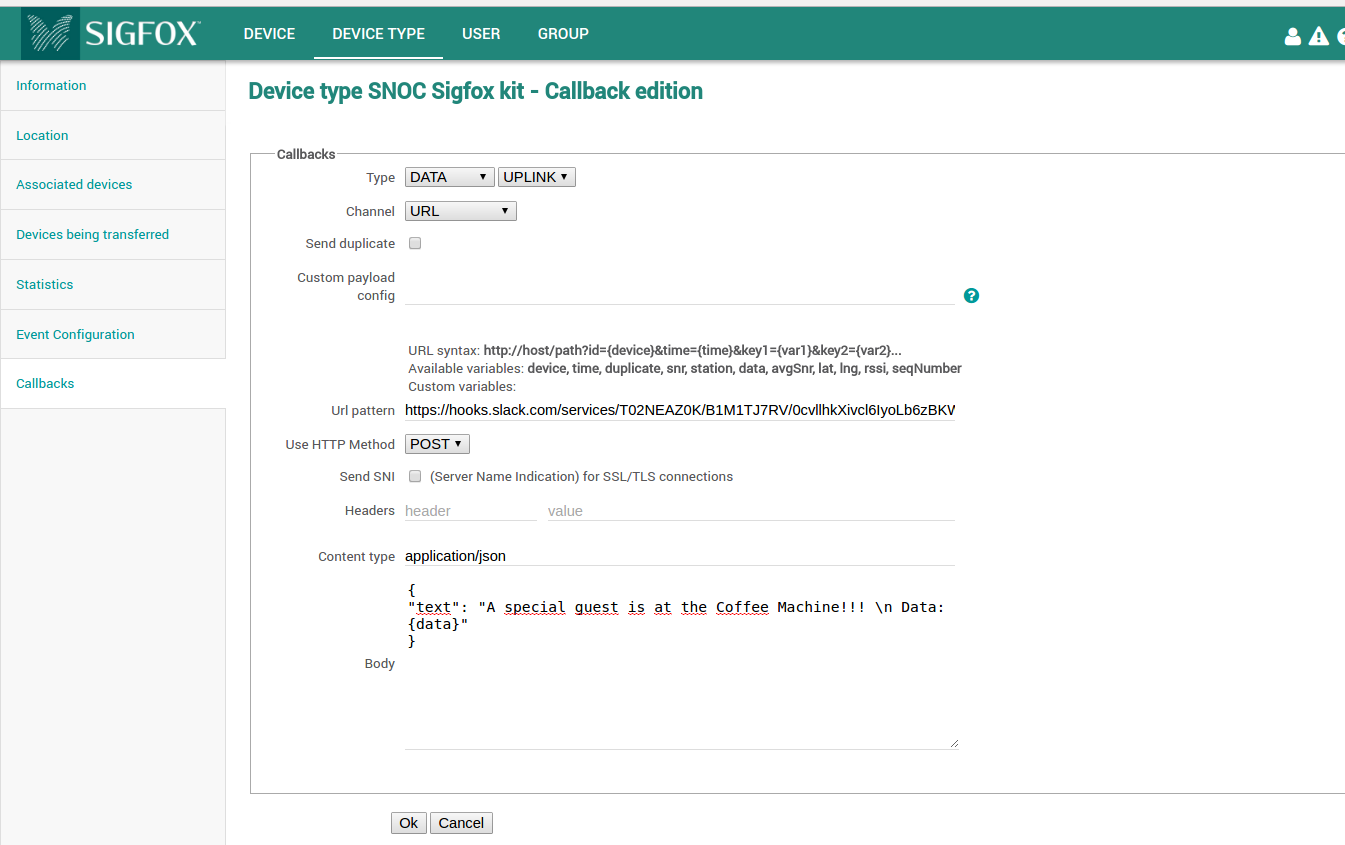Image resolution: width=1345 pixels, height=845 pixels.
Task: Focus the Custom payload config field
Action: (x=680, y=294)
